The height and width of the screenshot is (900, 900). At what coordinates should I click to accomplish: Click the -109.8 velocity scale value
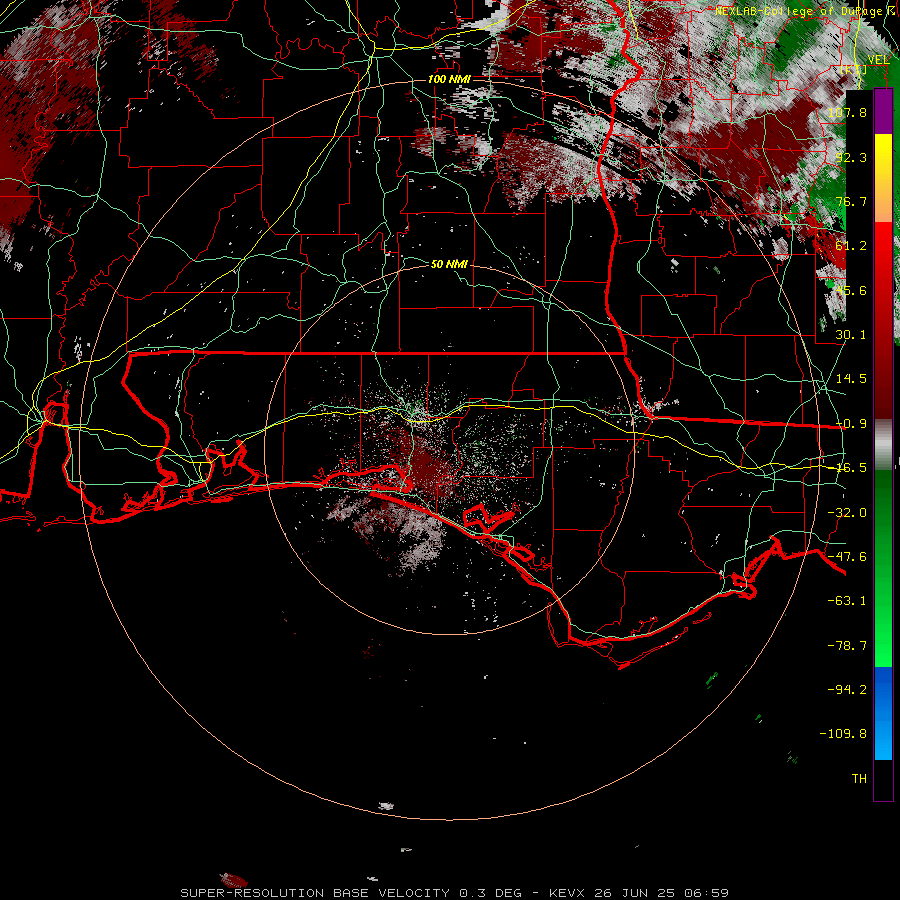pos(843,734)
